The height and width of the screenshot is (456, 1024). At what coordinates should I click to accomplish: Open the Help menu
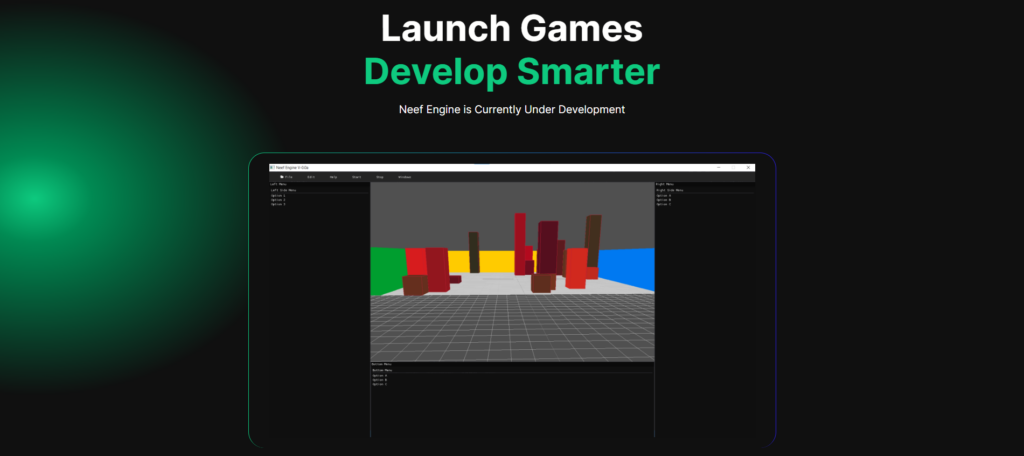(x=334, y=177)
